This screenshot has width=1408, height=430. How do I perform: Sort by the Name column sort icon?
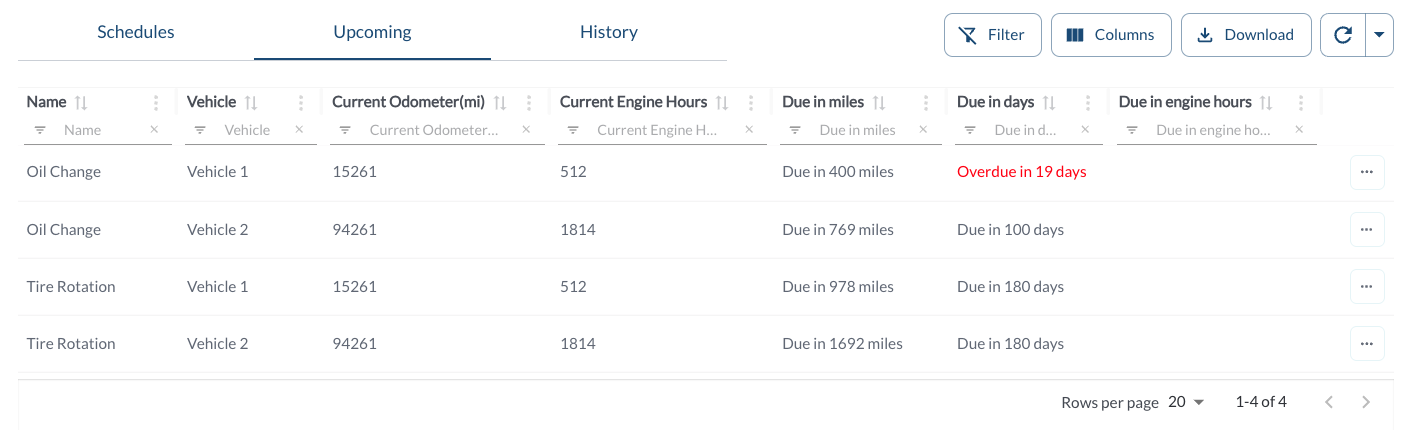[82, 102]
